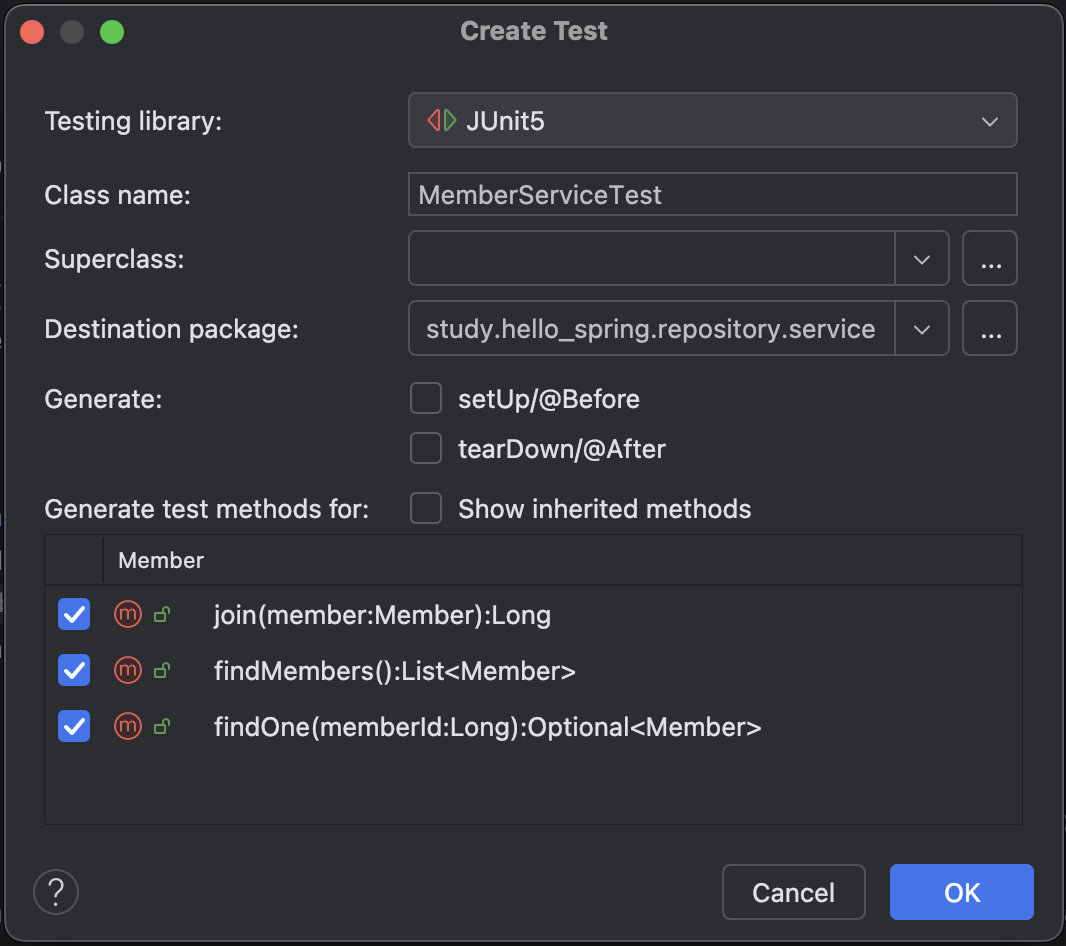Click the method icon beside findMembers
This screenshot has width=1066, height=946.
(128, 670)
